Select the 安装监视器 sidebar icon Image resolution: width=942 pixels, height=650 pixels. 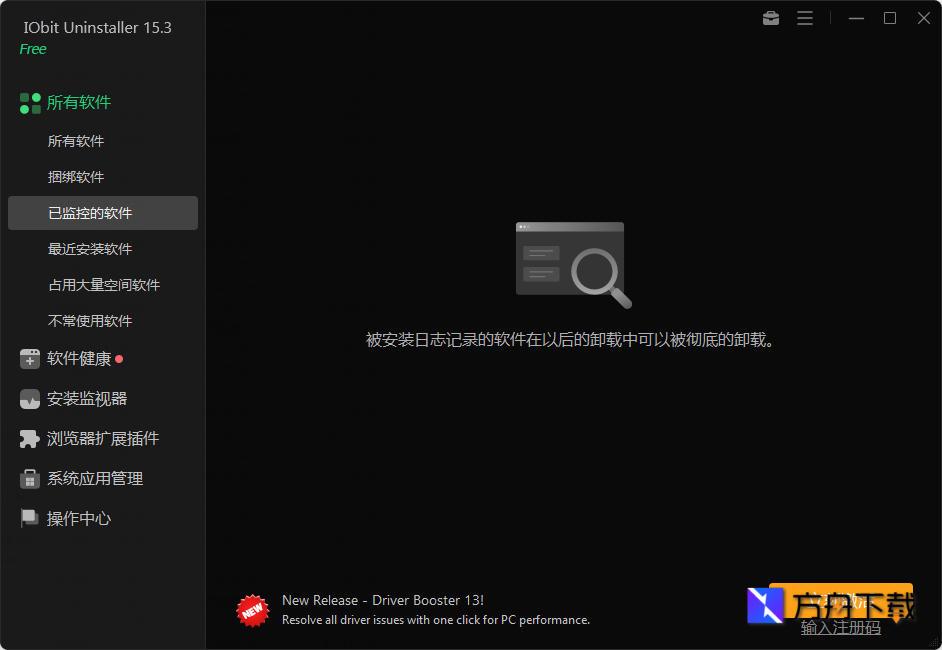click(30, 398)
